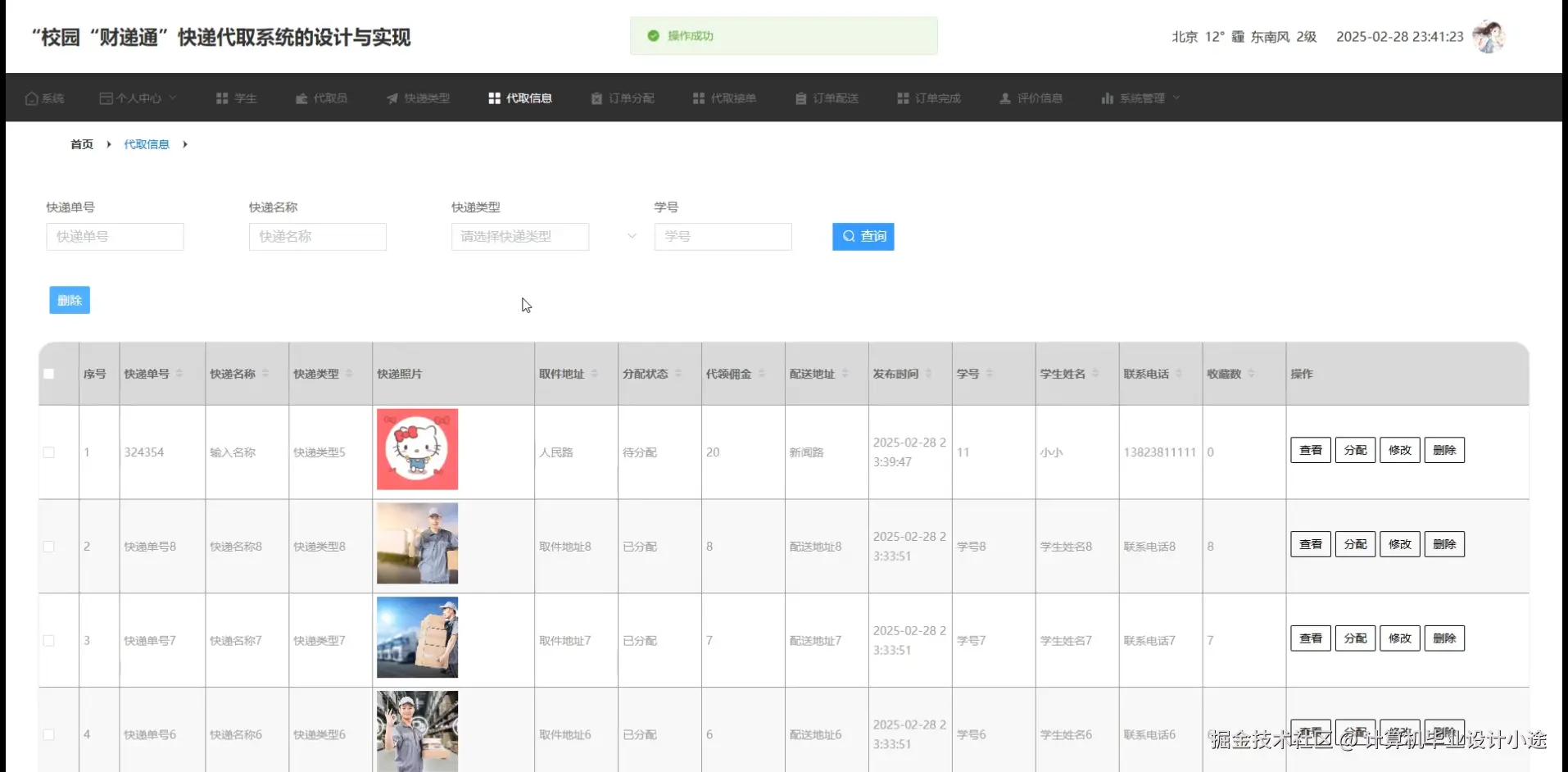Sort by 收藏数 column arrows
This screenshot has height=772, width=1568.
1252,374
